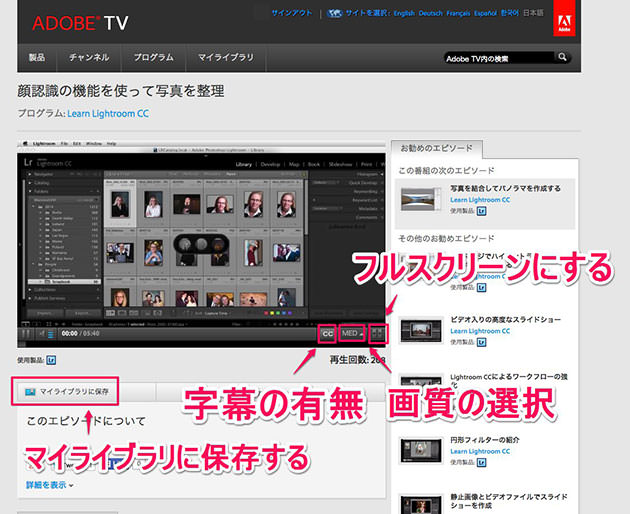This screenshot has width=630, height=514.
Task: Open the episode ビデオ入りの高度なスライドショー
Action: point(505,320)
